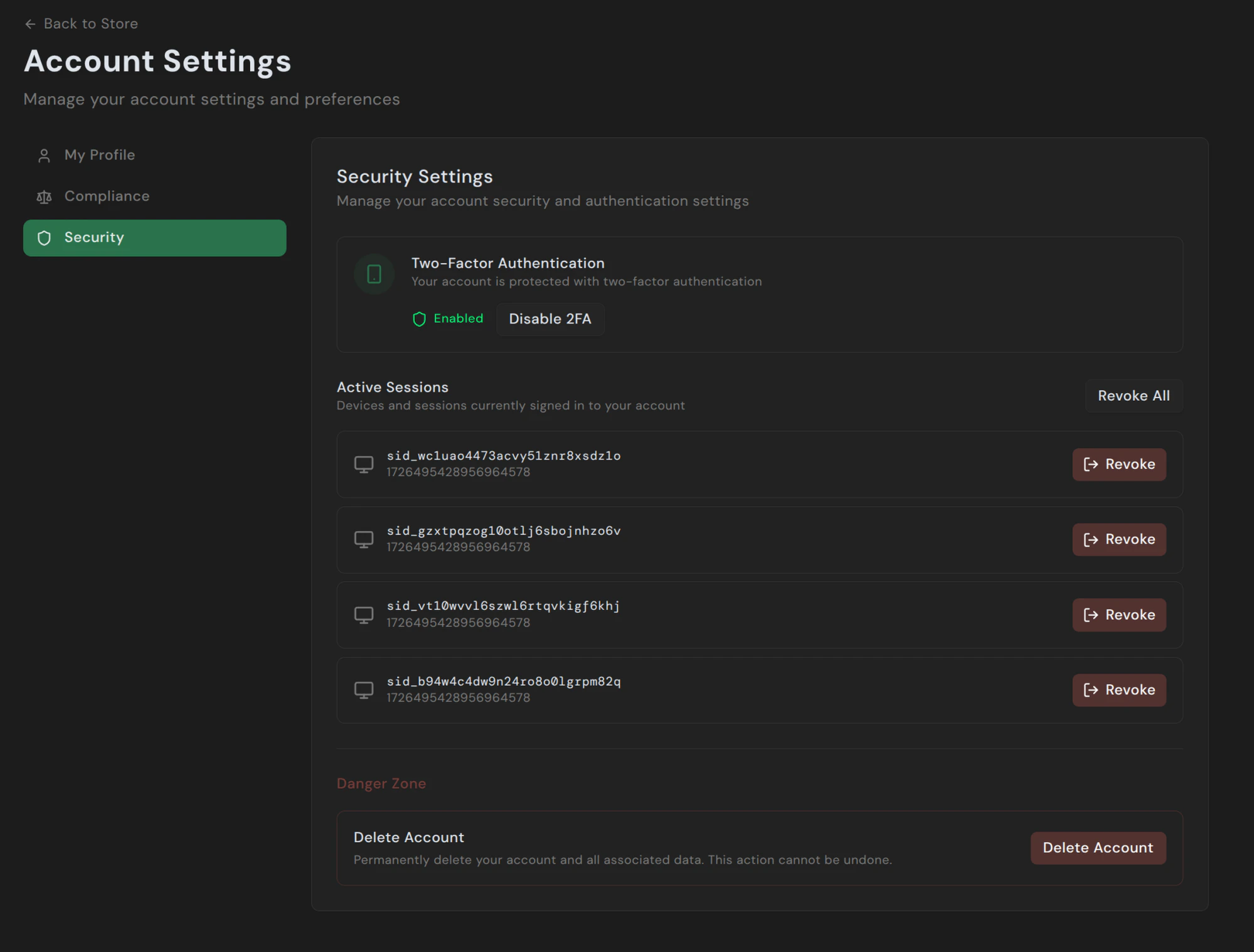This screenshot has height=952, width=1254.
Task: Click monitor icon for session sid_vt10wvvl6szwl6rtqvkigf6khj
Action: [364, 615]
